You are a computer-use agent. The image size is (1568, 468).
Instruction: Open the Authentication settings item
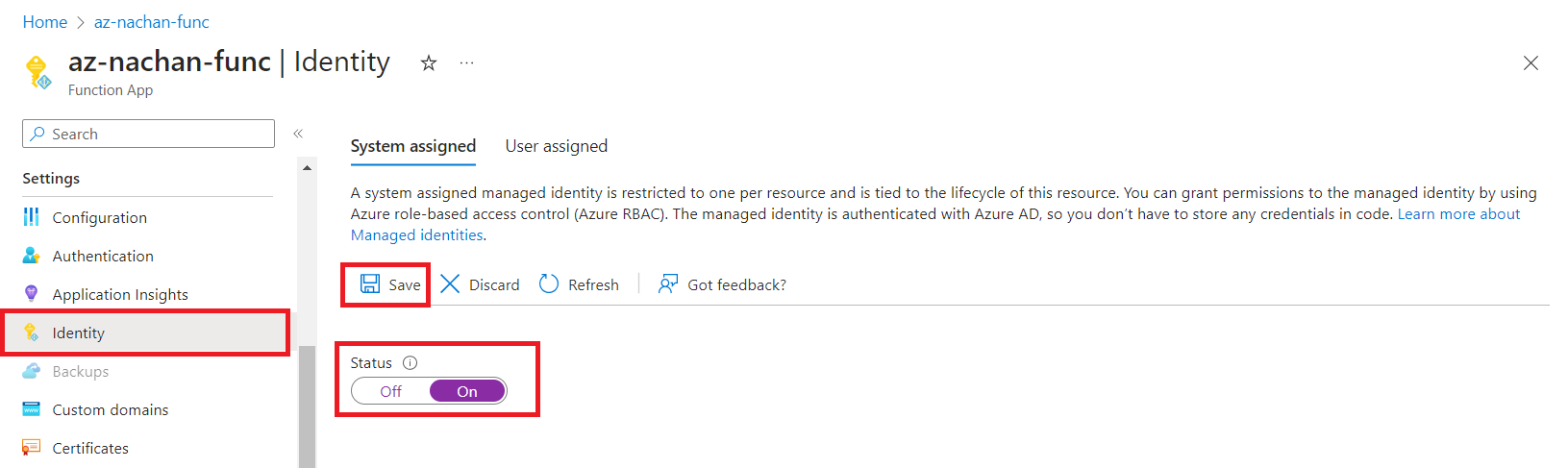point(103,256)
